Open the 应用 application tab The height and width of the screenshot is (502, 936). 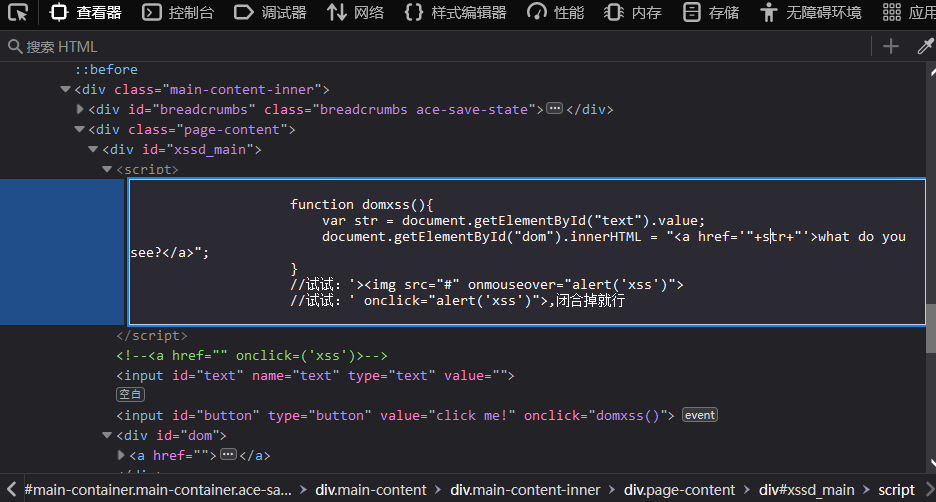pos(909,13)
